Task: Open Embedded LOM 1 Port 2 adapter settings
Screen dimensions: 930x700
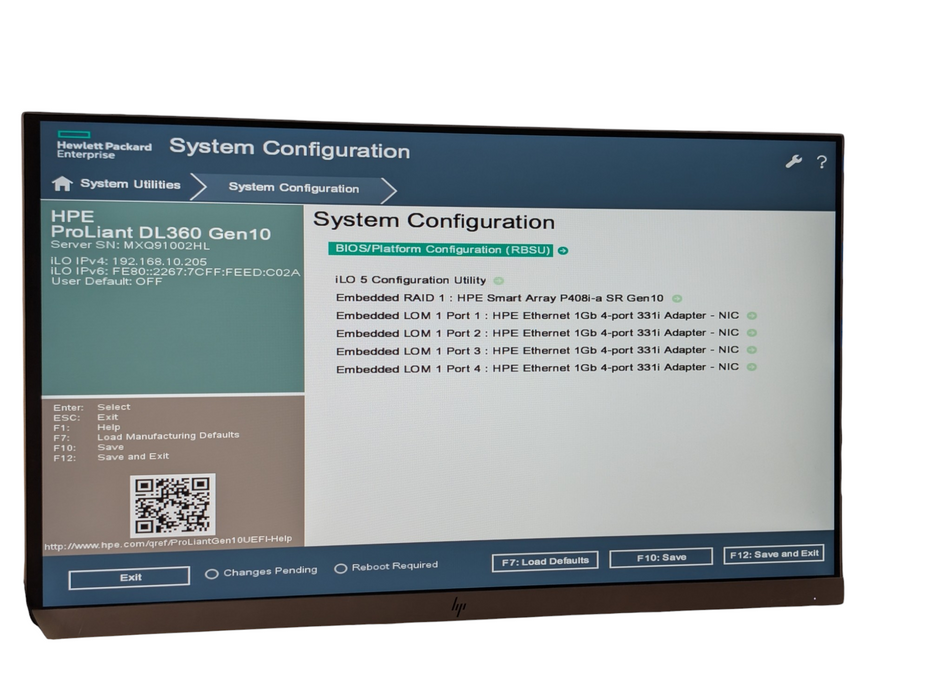Action: pos(537,333)
